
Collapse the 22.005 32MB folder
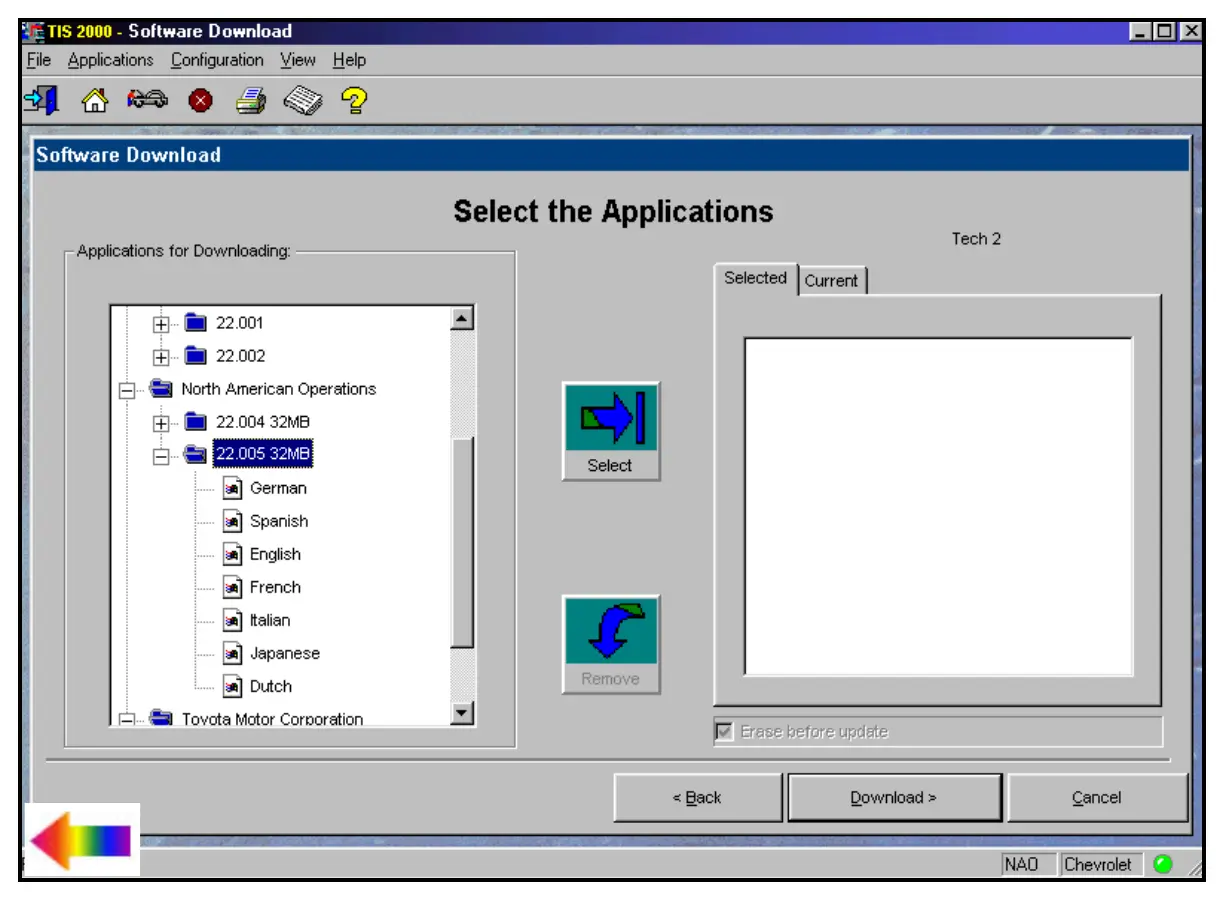coord(160,456)
